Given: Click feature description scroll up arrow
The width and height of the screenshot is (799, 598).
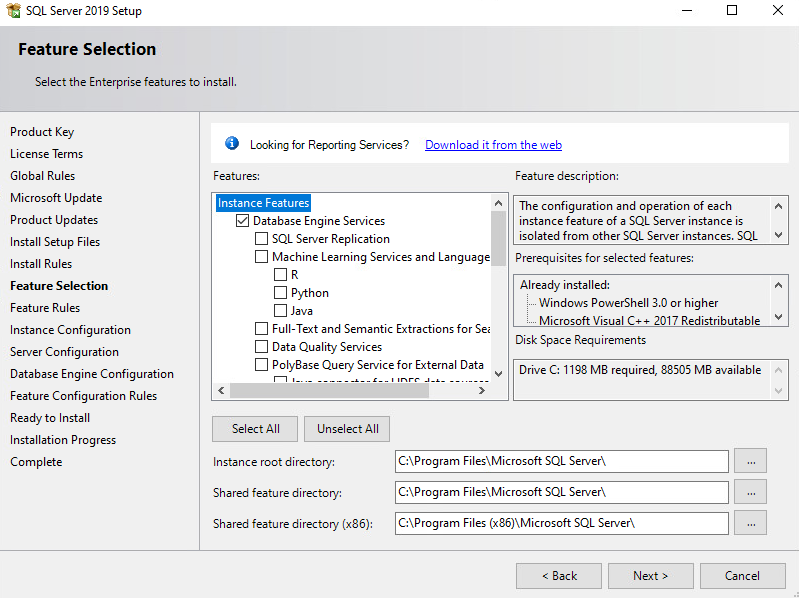Looking at the screenshot, I should [x=778, y=206].
